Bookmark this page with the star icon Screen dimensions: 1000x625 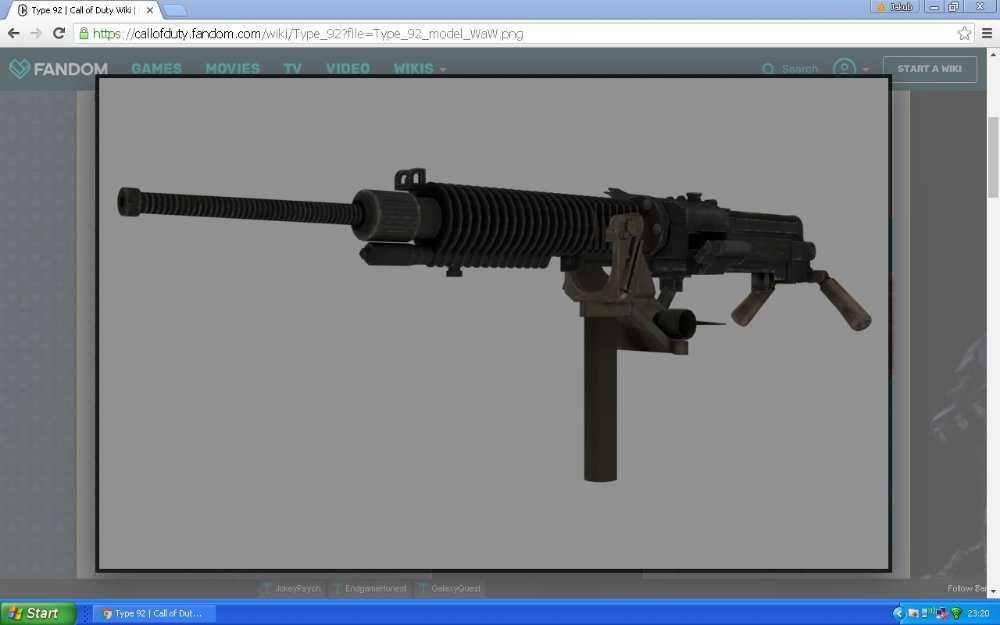[964, 33]
